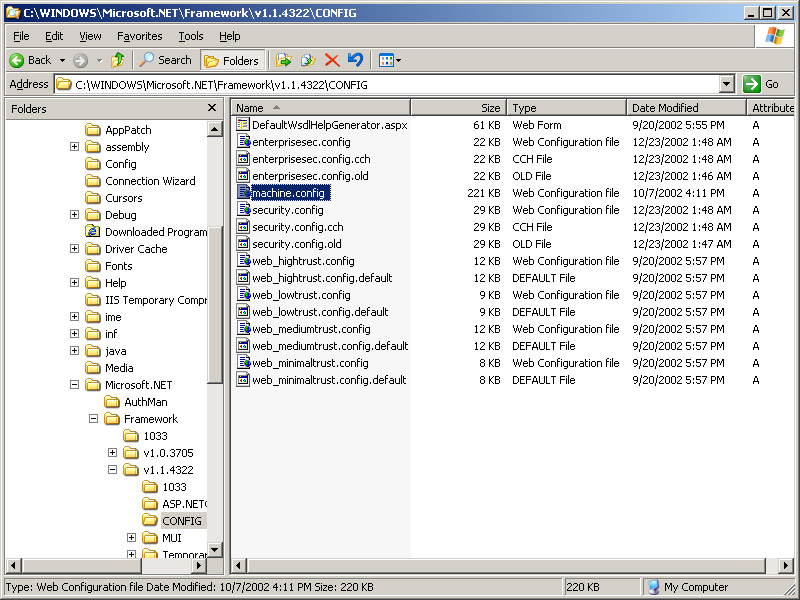Open the Back history dropdown arrow
The height and width of the screenshot is (600, 800).
pyautogui.click(x=62, y=60)
